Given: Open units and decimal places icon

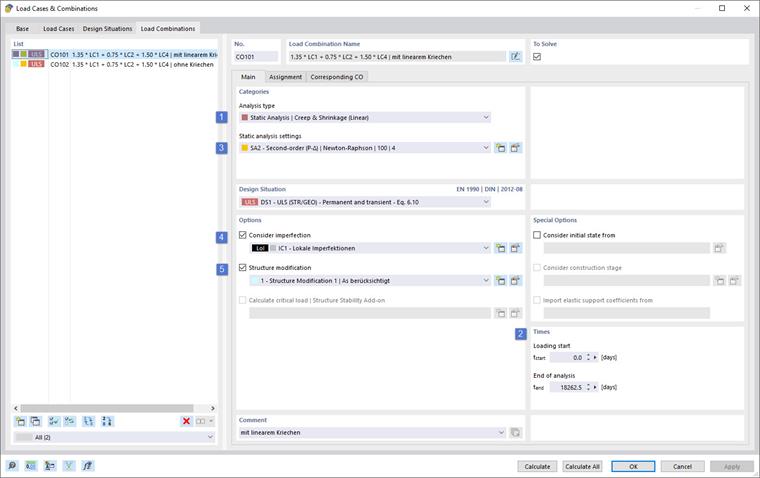Looking at the screenshot, I should pos(31,466).
